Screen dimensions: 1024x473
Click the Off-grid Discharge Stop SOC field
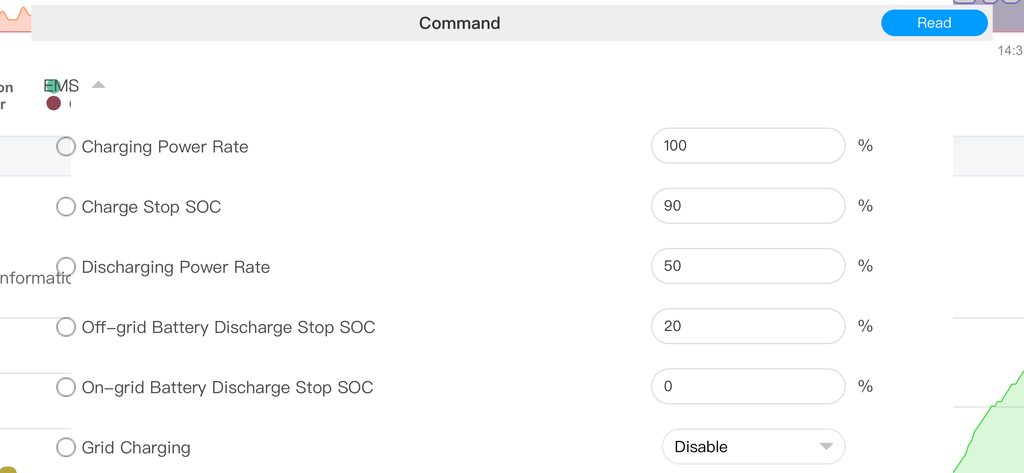[747, 326]
